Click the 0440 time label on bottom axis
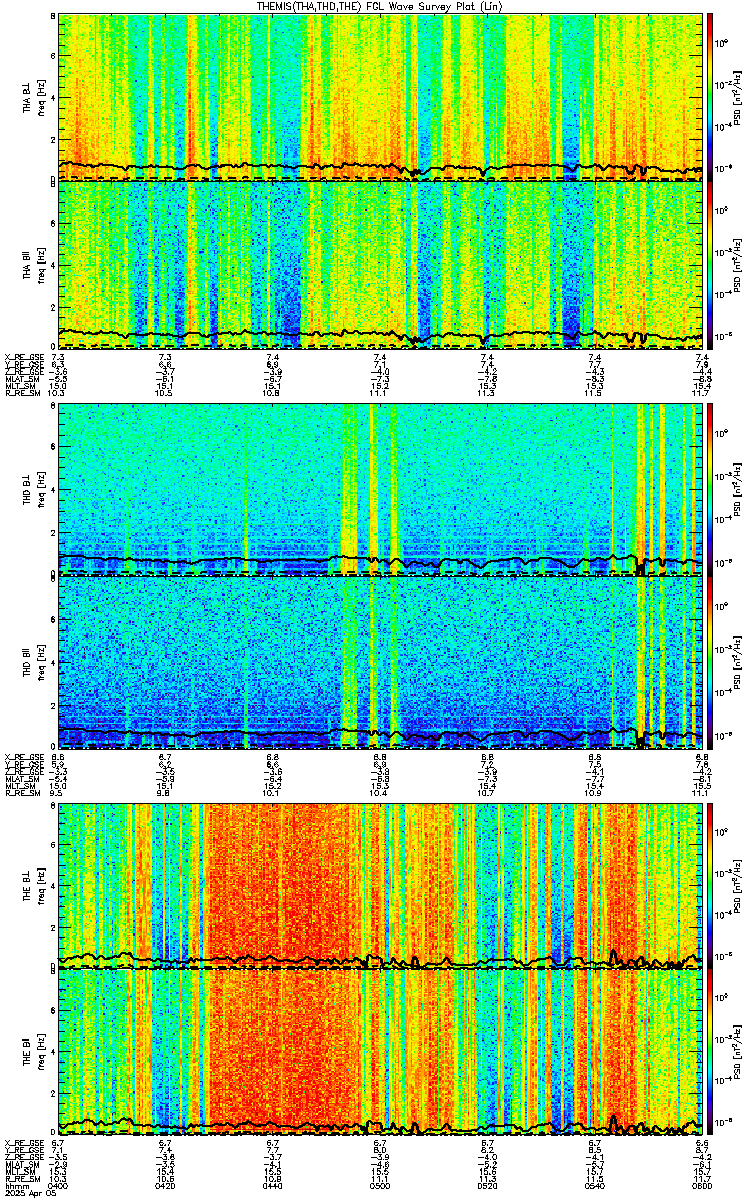 click(273, 1187)
